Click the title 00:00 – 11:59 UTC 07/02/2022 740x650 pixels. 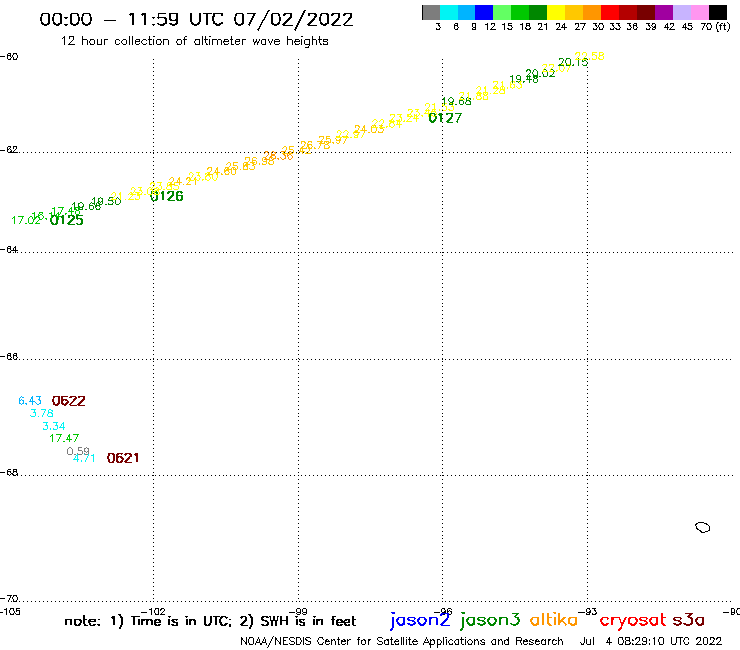196,19
